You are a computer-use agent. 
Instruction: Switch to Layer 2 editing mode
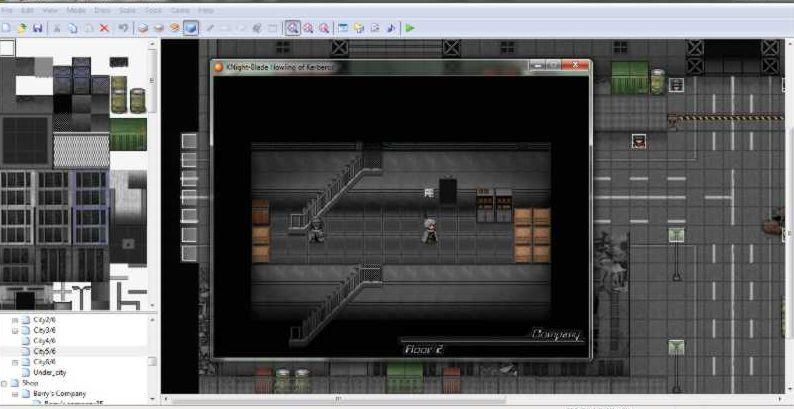pyautogui.click(x=159, y=28)
